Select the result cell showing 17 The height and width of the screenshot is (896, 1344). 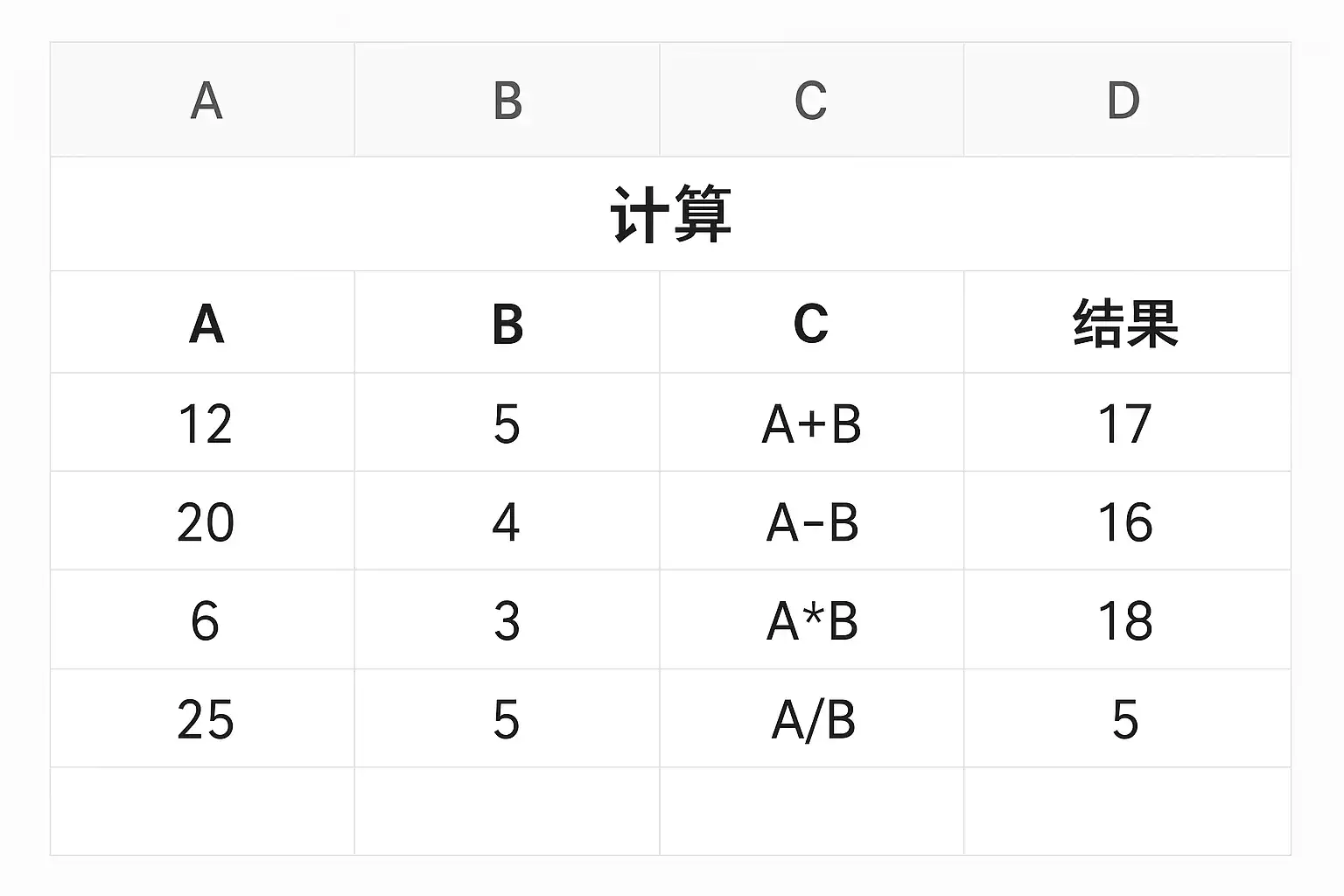(x=1127, y=423)
